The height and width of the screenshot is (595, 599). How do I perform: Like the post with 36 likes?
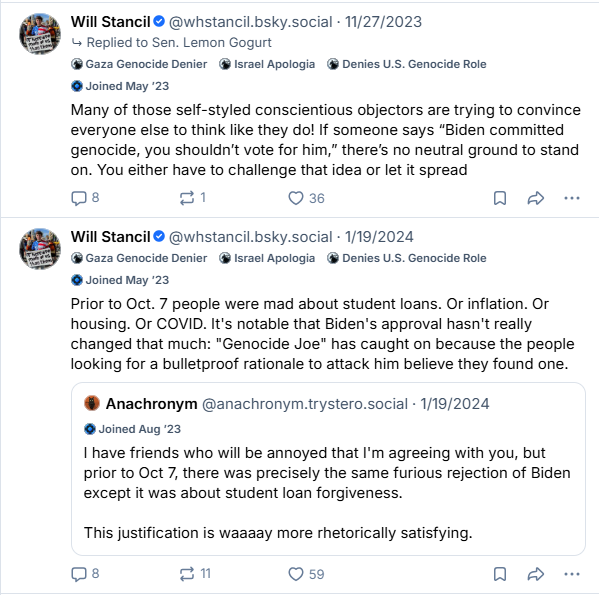296,198
